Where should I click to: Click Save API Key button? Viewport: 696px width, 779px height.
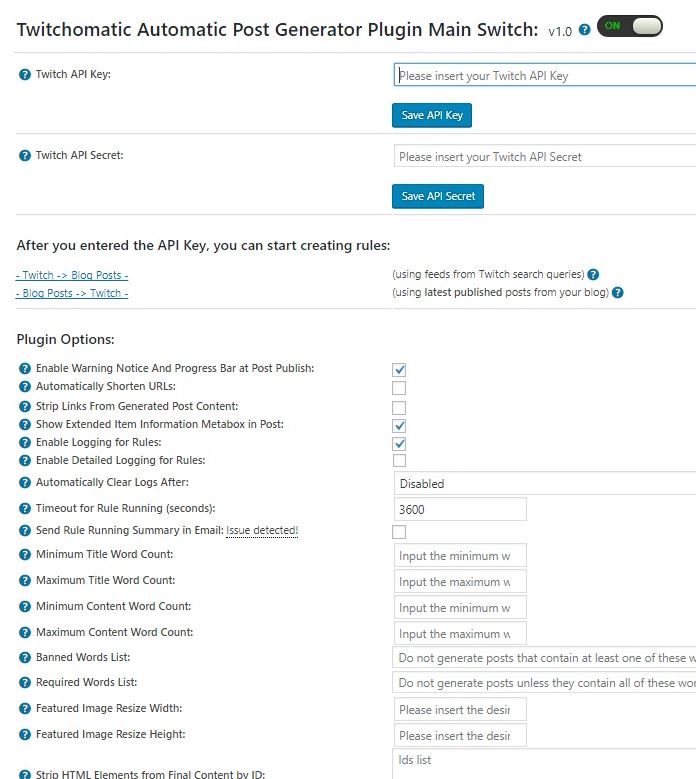[432, 115]
